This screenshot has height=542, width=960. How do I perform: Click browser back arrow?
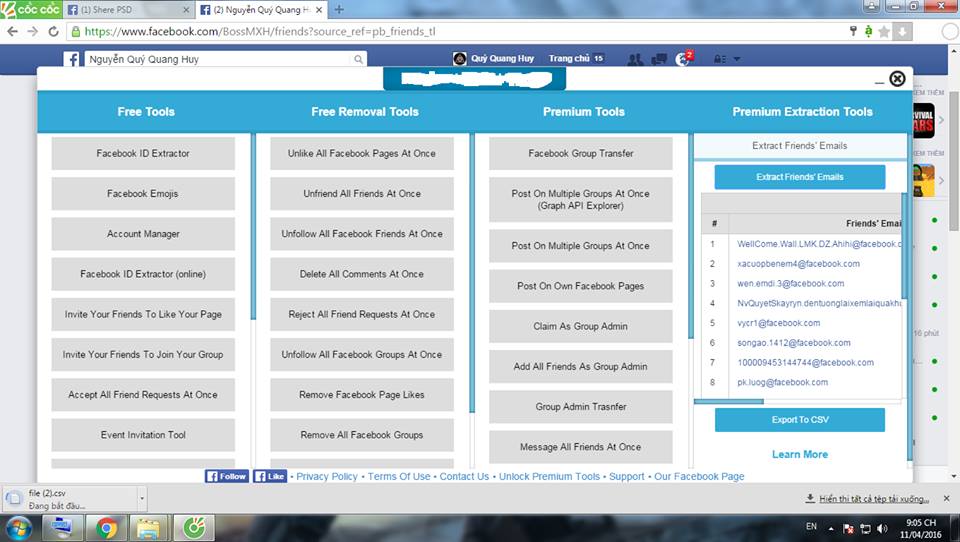pos(12,31)
